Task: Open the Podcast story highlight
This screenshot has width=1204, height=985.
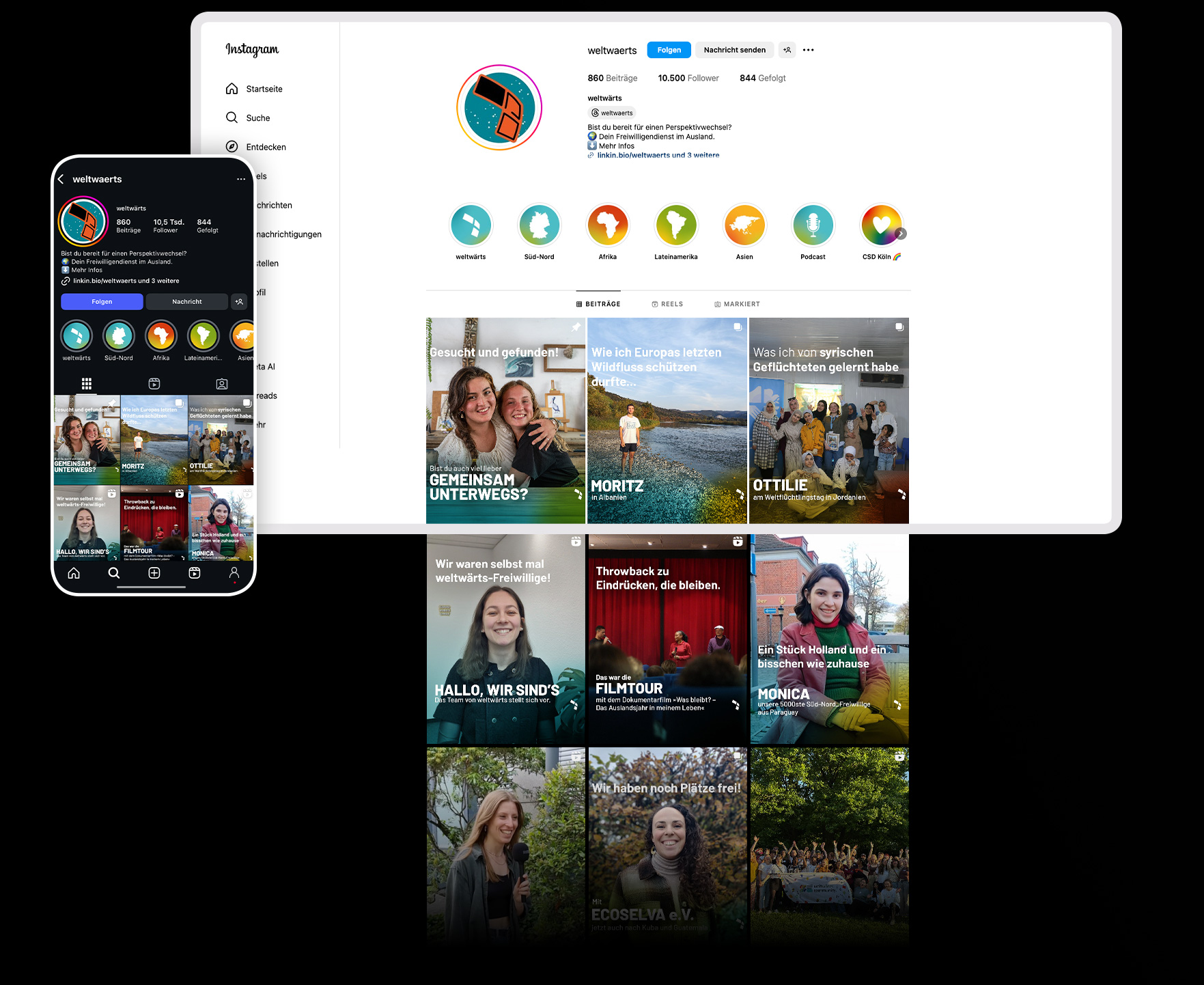Action: [813, 232]
